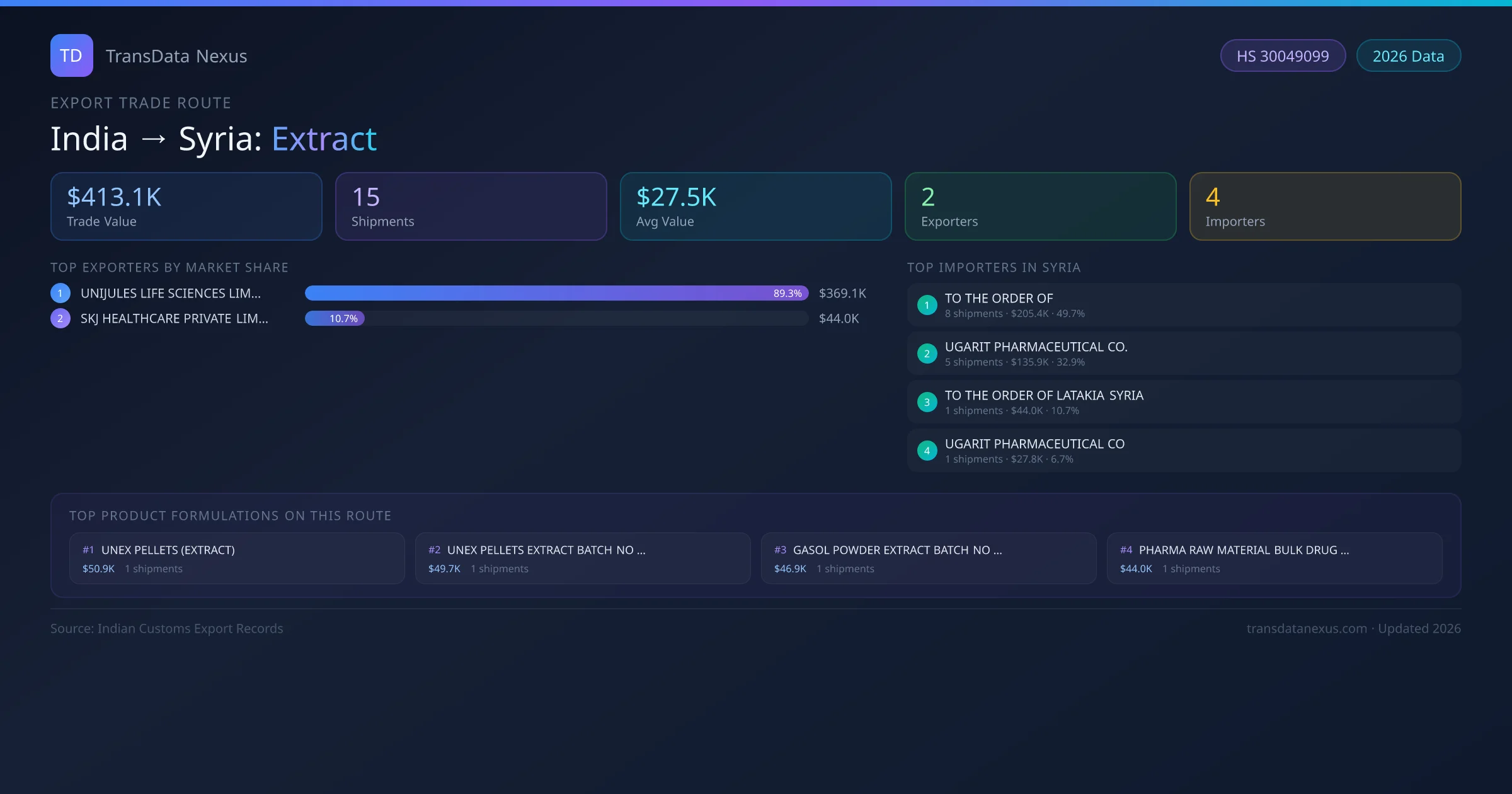The width and height of the screenshot is (1512, 794).
Task: Click rank 2 badge for SKJ Healthcare
Action: point(60,318)
